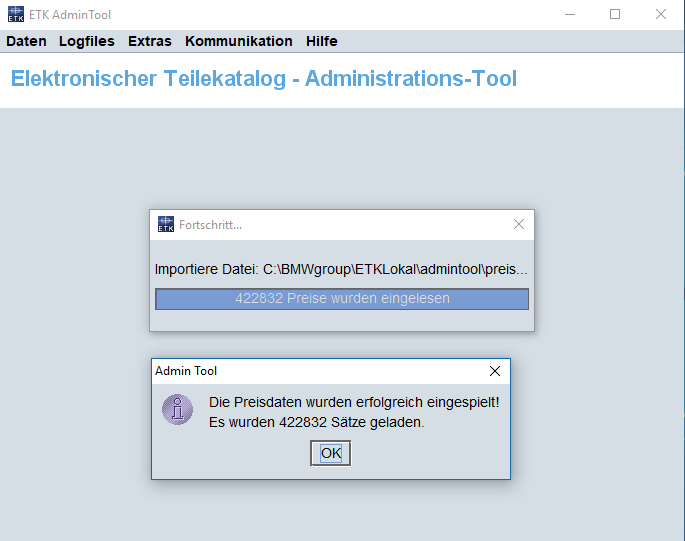The width and height of the screenshot is (685, 541).
Task: Click the Importiere Datei path label
Action: [x=341, y=270]
